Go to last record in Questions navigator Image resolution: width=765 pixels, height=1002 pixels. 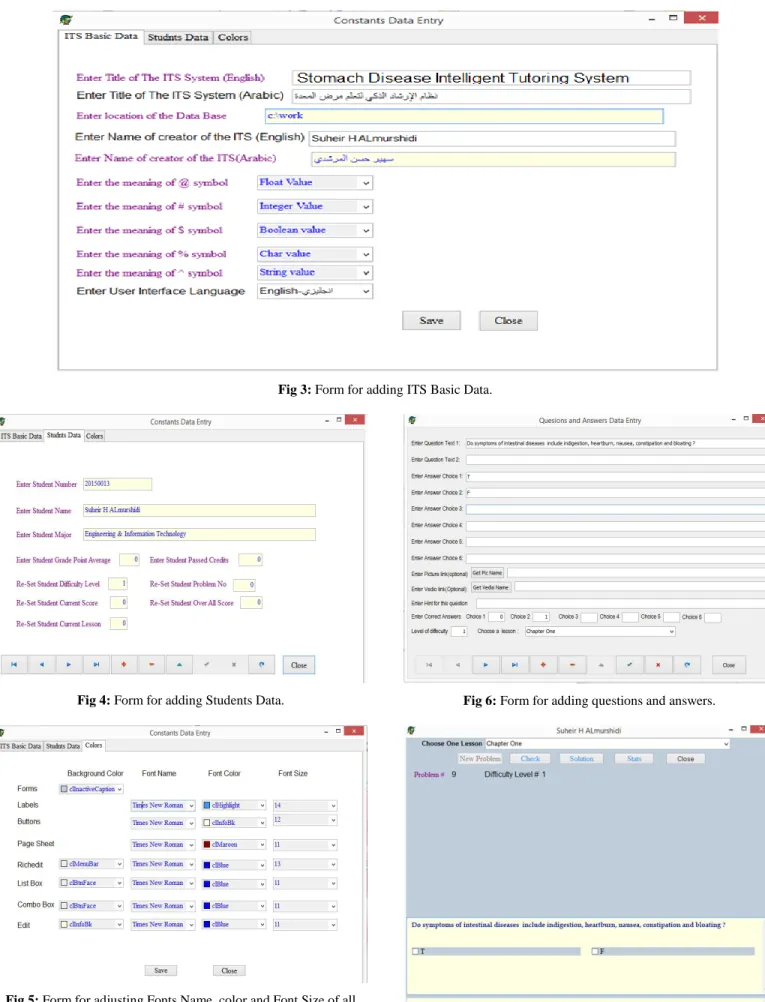(x=515, y=665)
